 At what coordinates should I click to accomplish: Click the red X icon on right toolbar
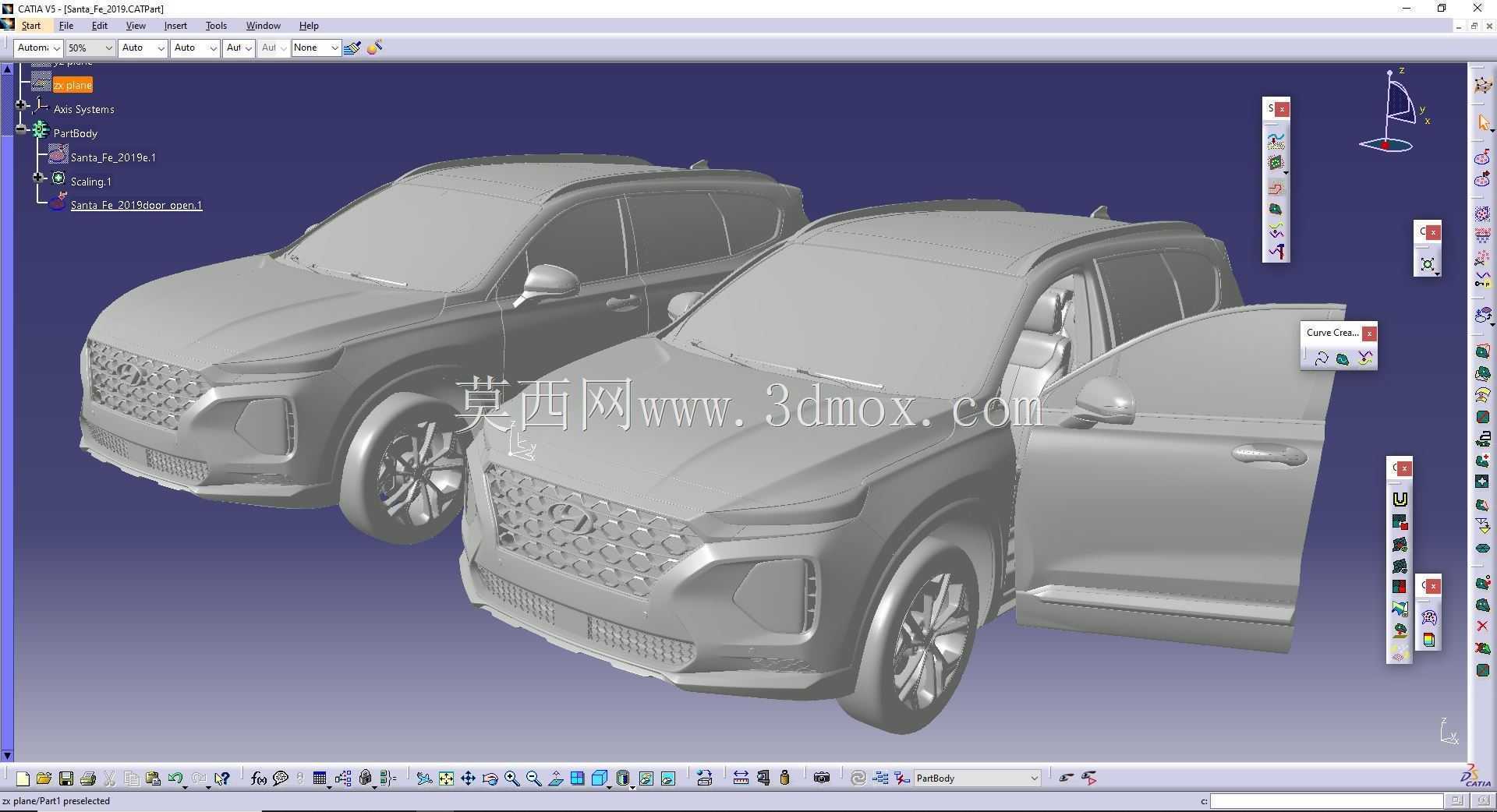(x=1483, y=626)
